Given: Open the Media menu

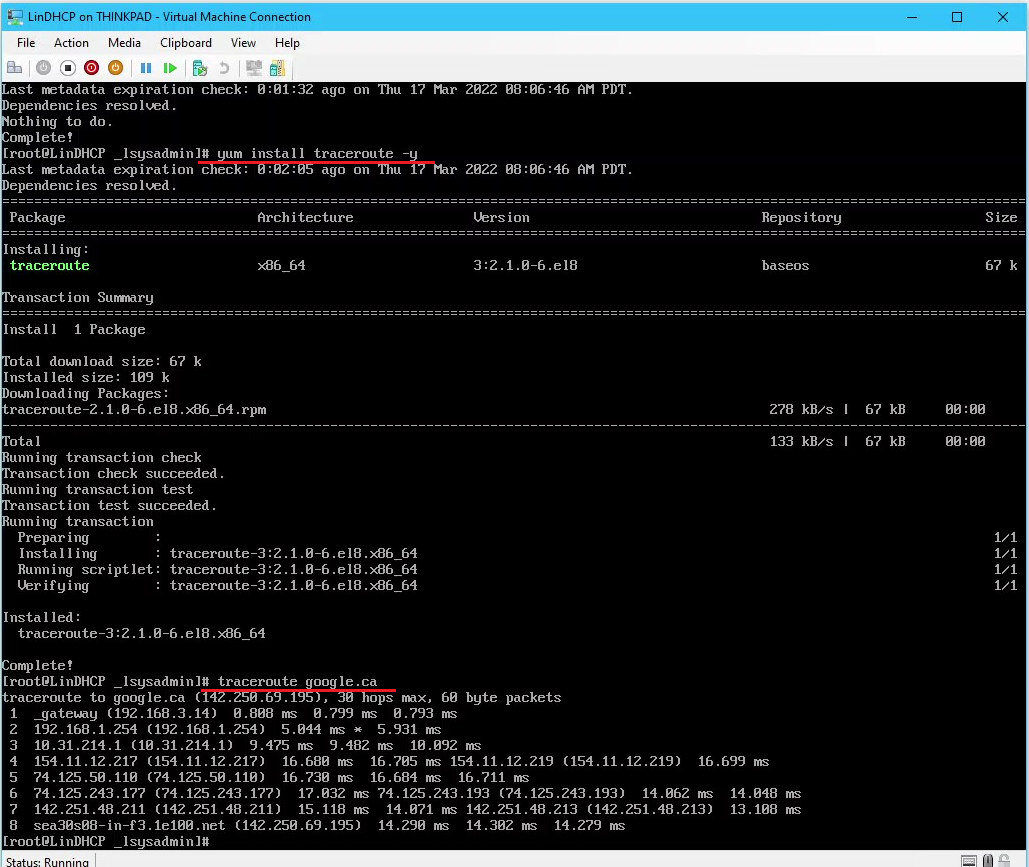Looking at the screenshot, I should pos(124,43).
